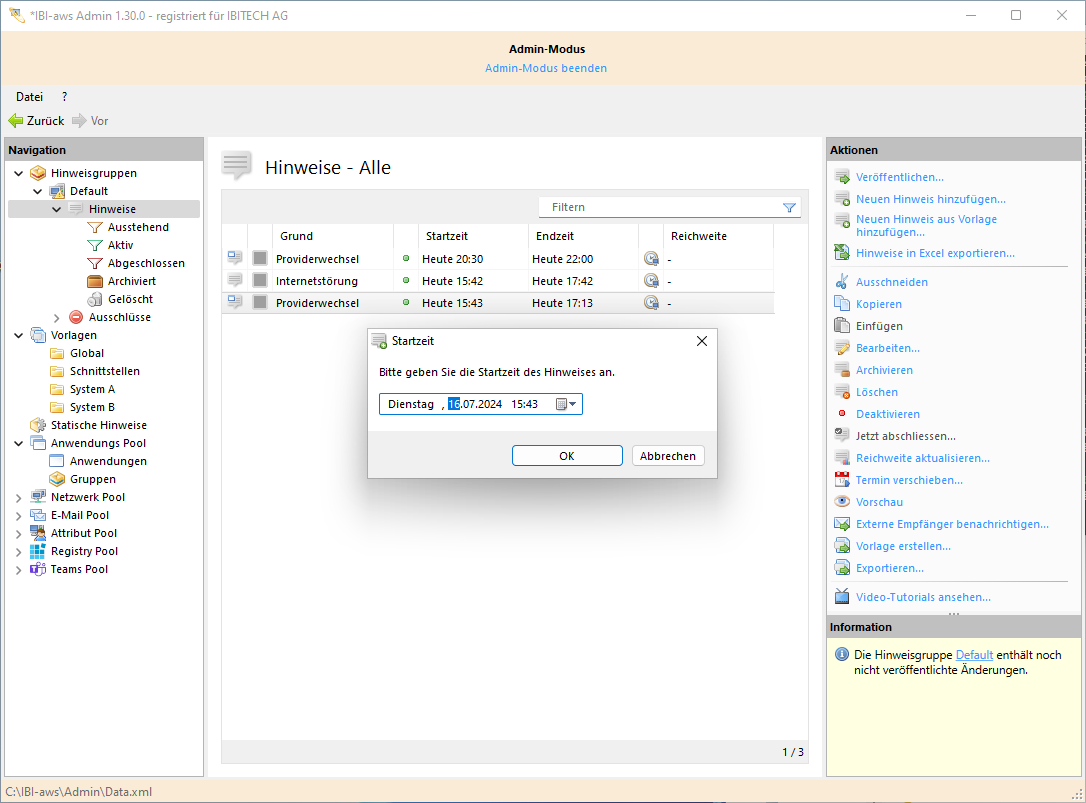
Task: Select the Statische Hinweise tree item
Action: coord(98,425)
